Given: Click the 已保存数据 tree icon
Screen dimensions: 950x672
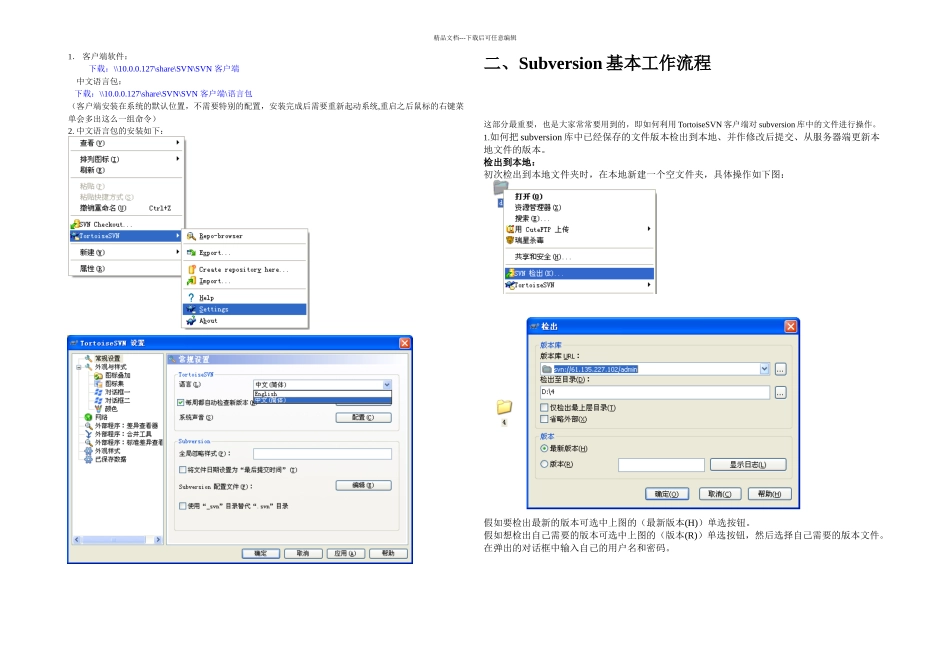Looking at the screenshot, I should (88, 459).
